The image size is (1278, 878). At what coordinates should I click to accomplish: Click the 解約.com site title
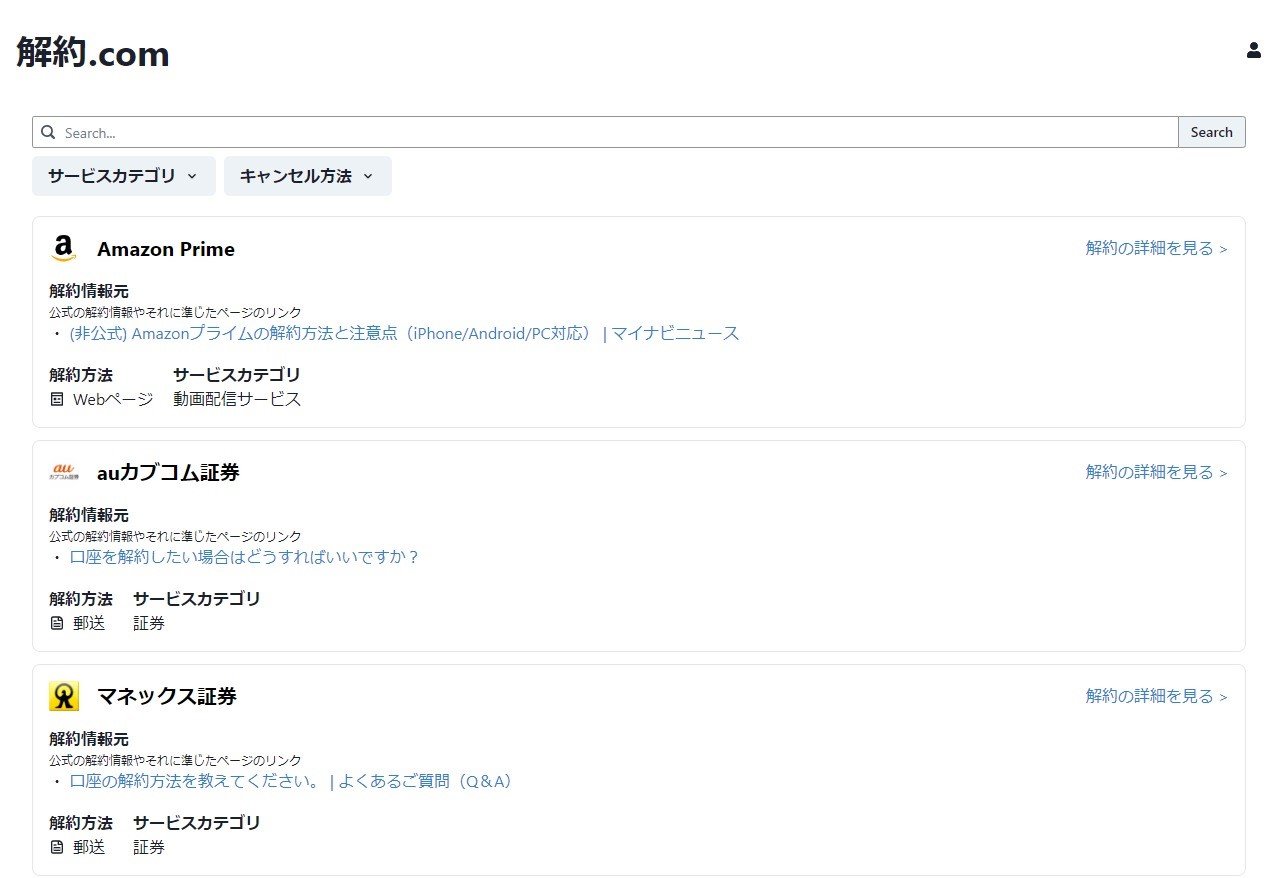[93, 53]
